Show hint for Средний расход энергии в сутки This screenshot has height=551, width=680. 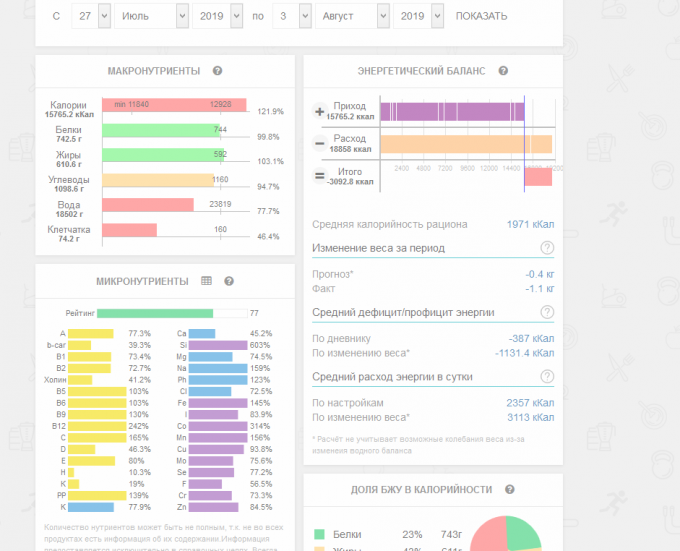[x=547, y=377]
